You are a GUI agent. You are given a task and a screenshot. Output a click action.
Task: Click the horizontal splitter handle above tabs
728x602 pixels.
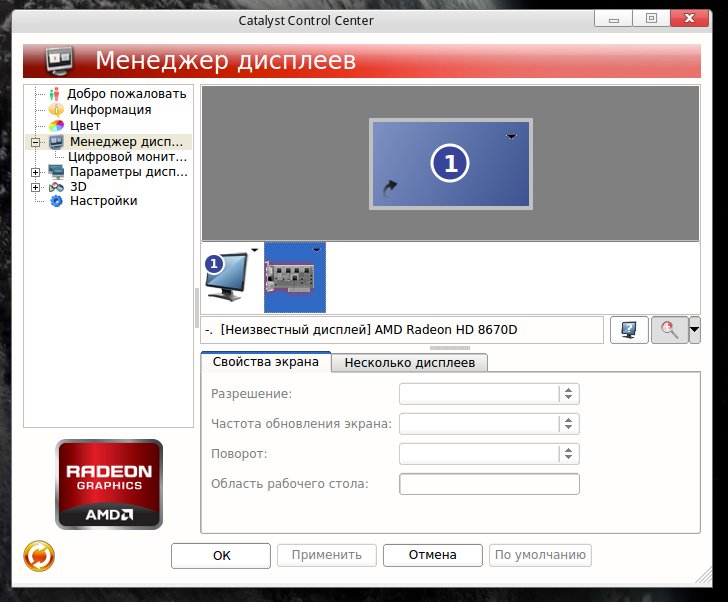450,348
